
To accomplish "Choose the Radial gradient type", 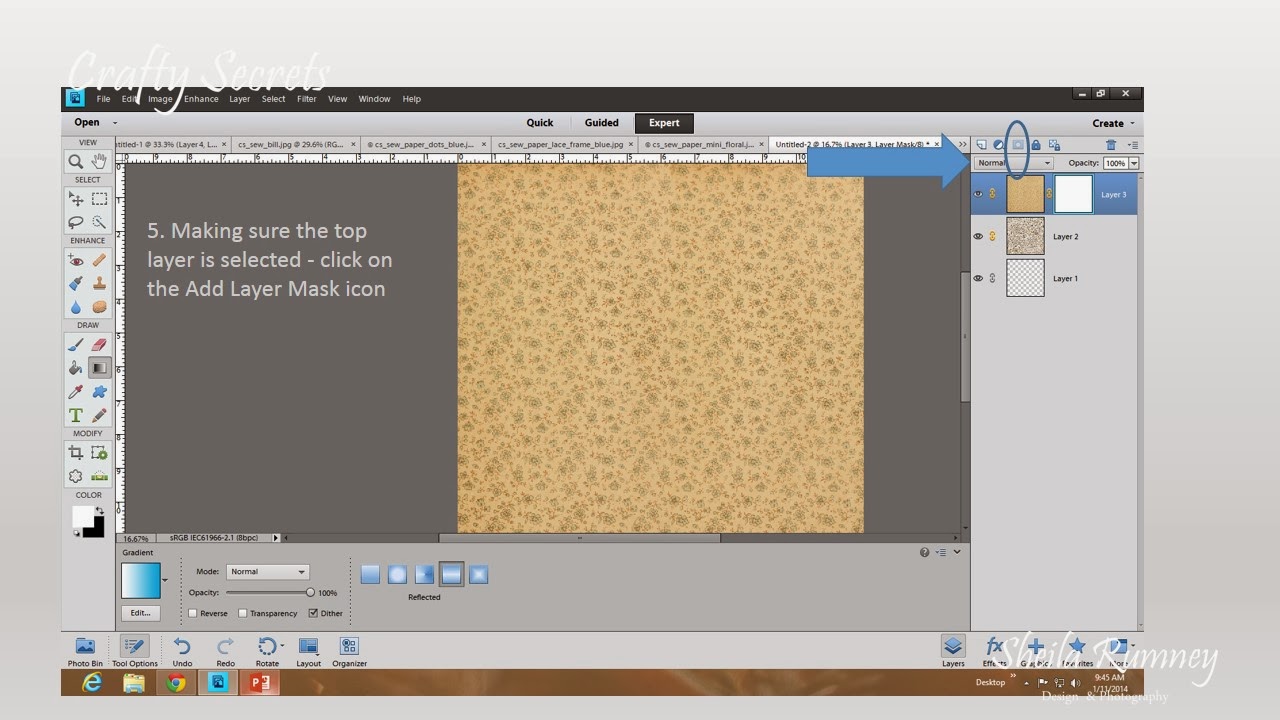I will tap(397, 574).
